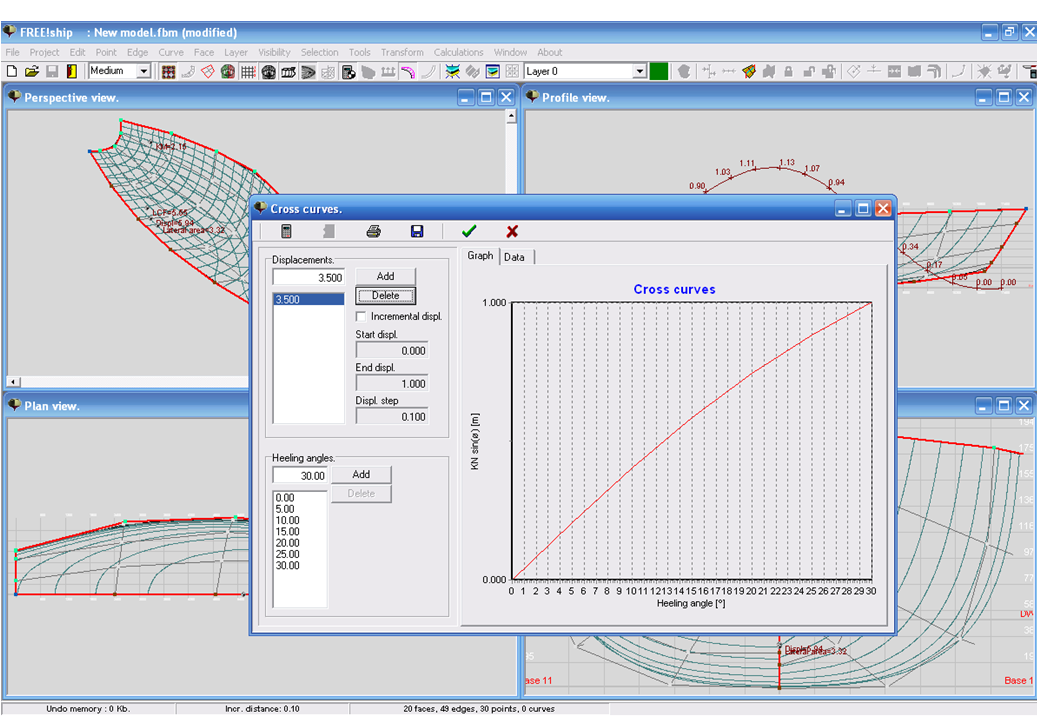Click the Start displ. field
1040x720 pixels.
[392, 351]
